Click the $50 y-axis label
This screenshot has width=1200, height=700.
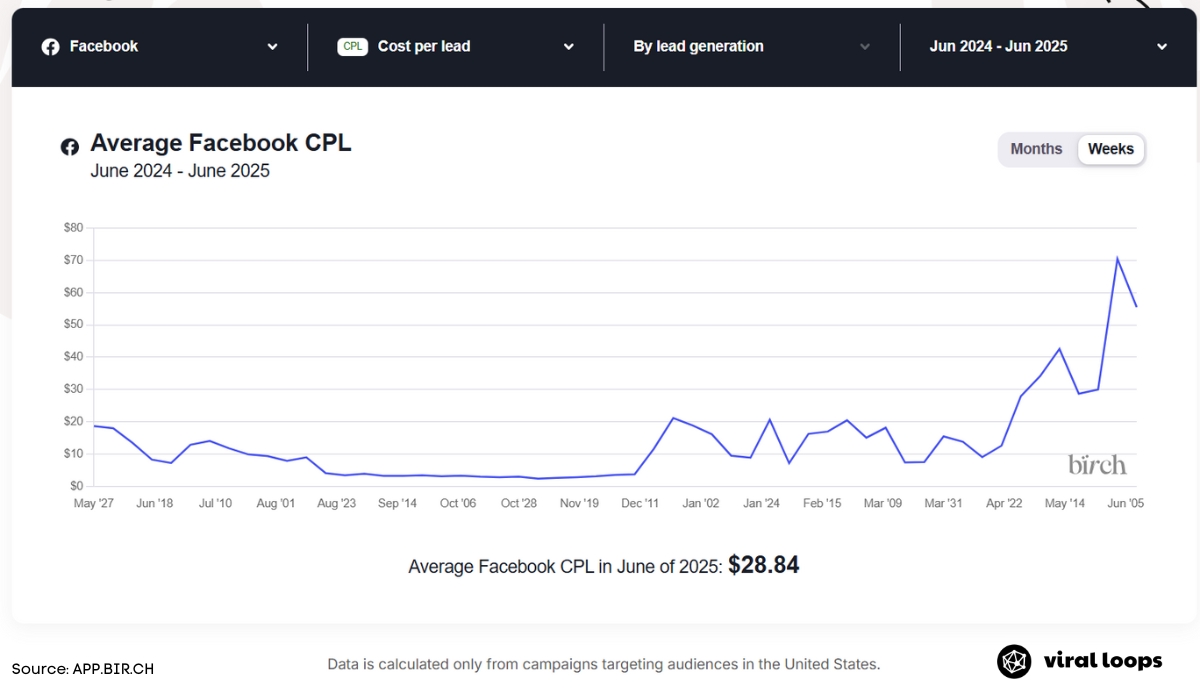[72, 324]
